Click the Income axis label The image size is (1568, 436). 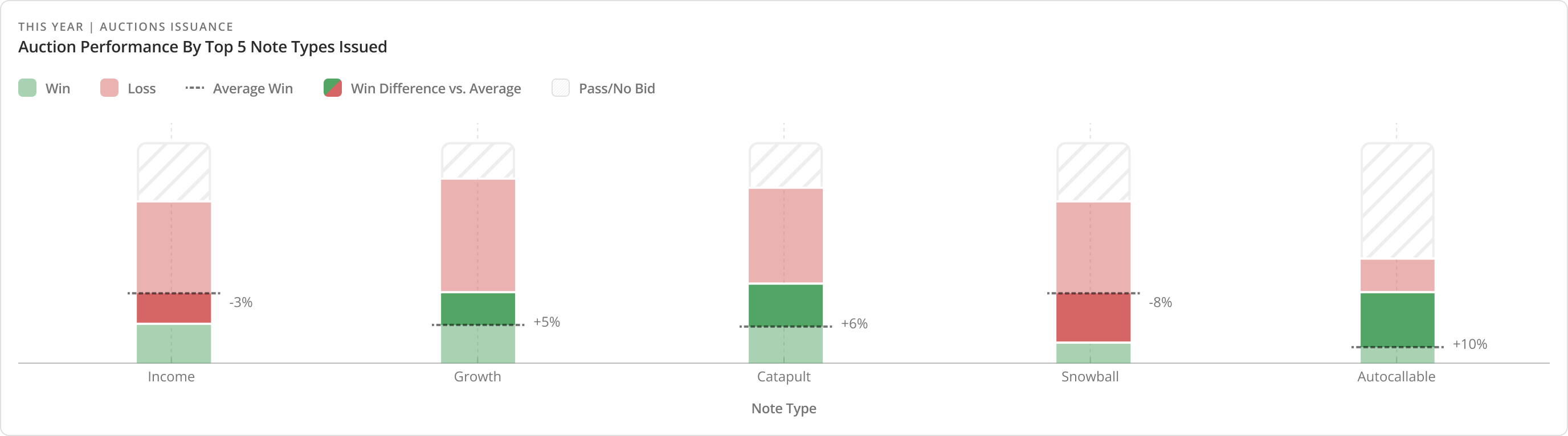tap(171, 376)
